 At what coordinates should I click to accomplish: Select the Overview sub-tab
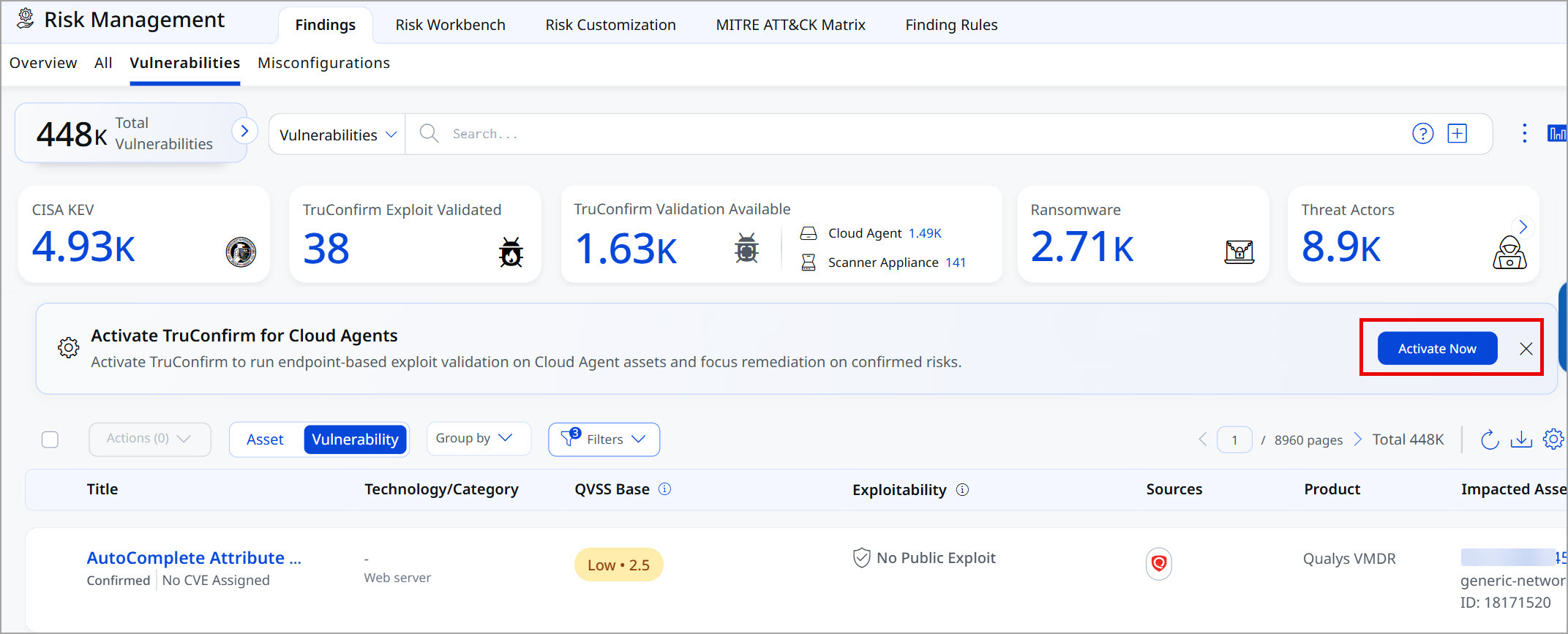(x=43, y=63)
